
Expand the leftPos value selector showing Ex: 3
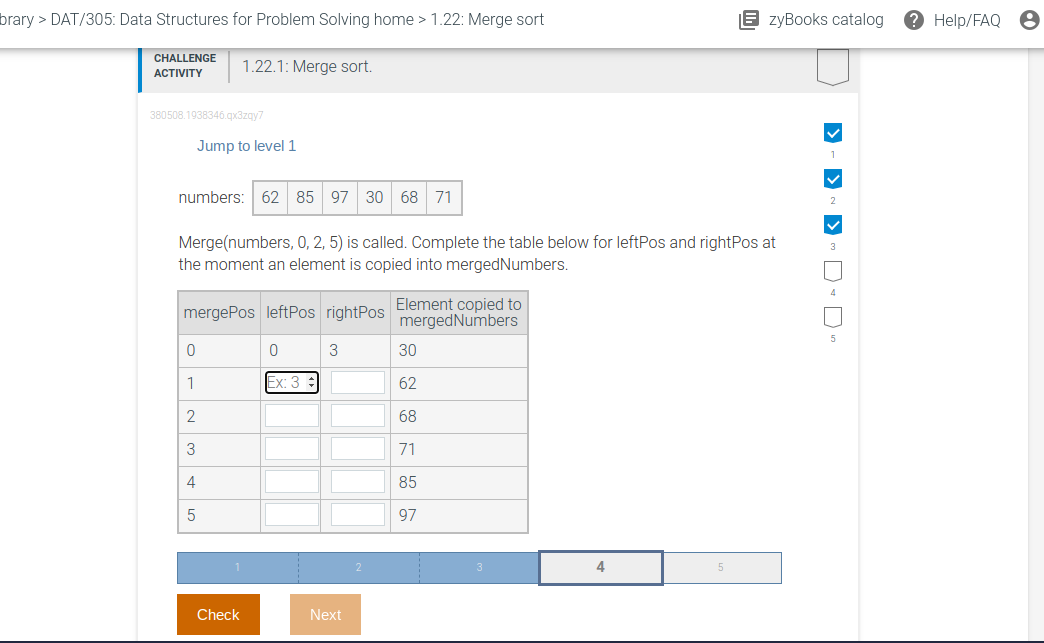coord(288,382)
